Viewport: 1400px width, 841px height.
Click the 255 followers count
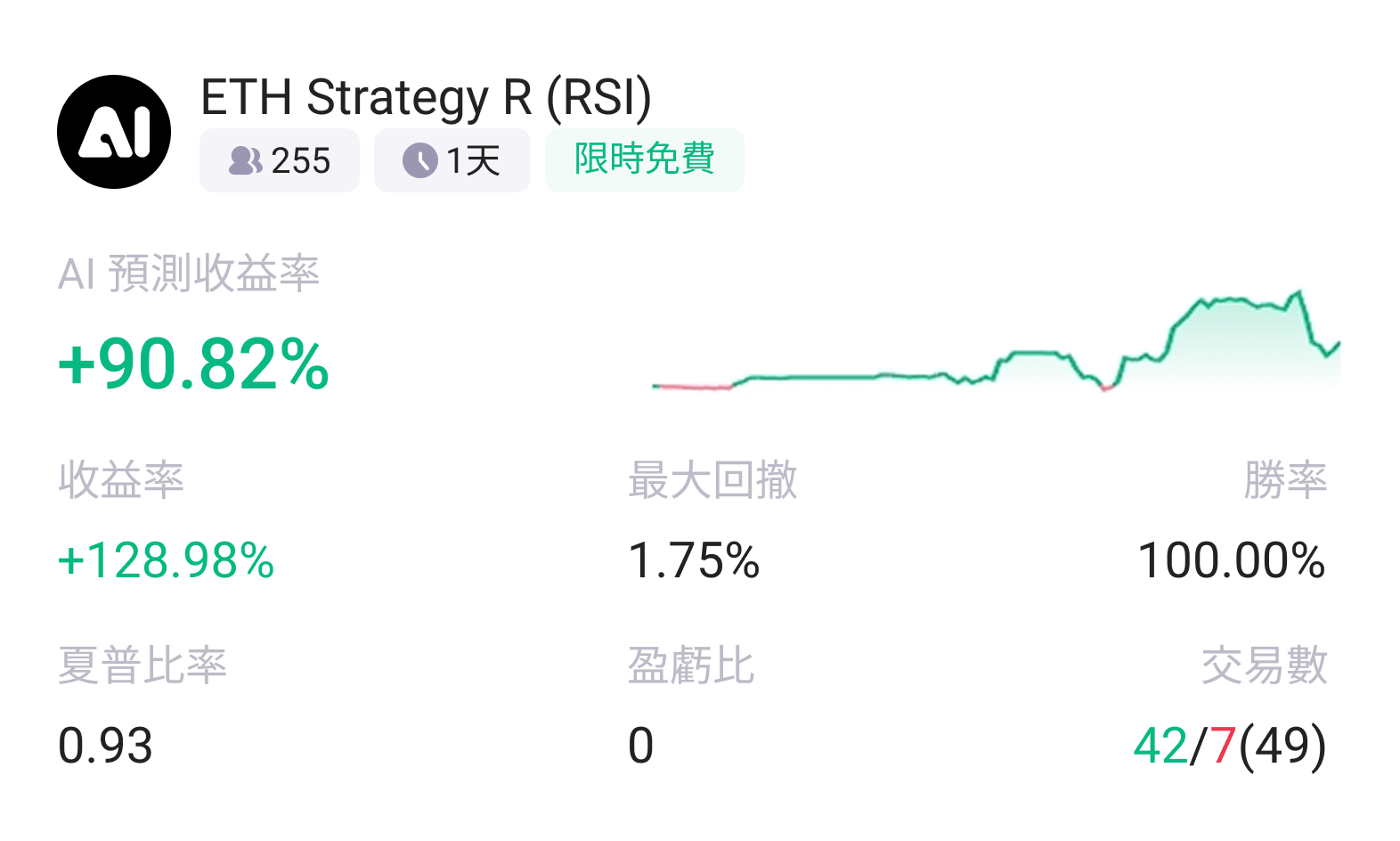click(x=301, y=161)
